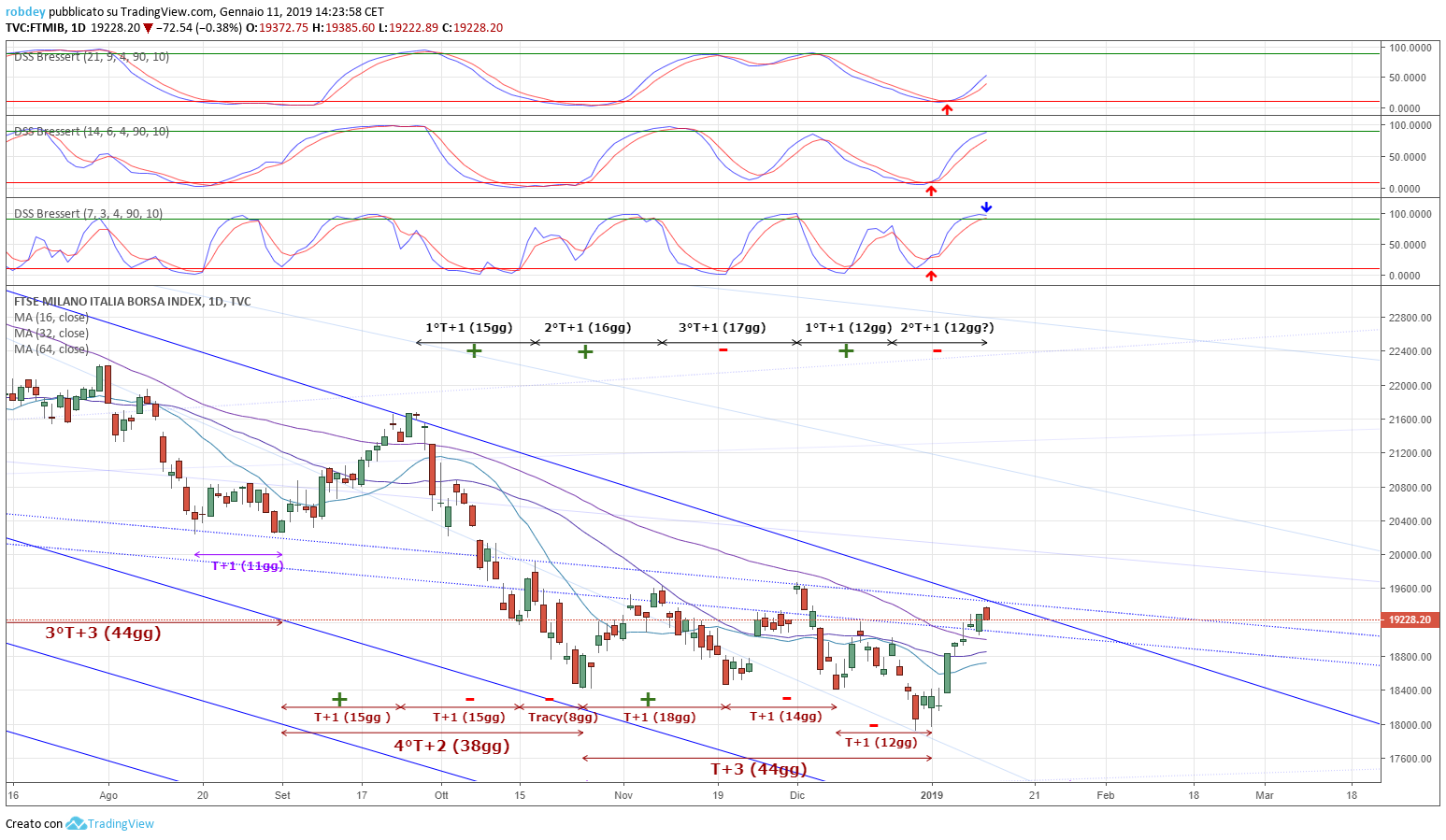Click red minus sign above Tracy(8gg)
The image size is (1446, 840).
(x=550, y=699)
